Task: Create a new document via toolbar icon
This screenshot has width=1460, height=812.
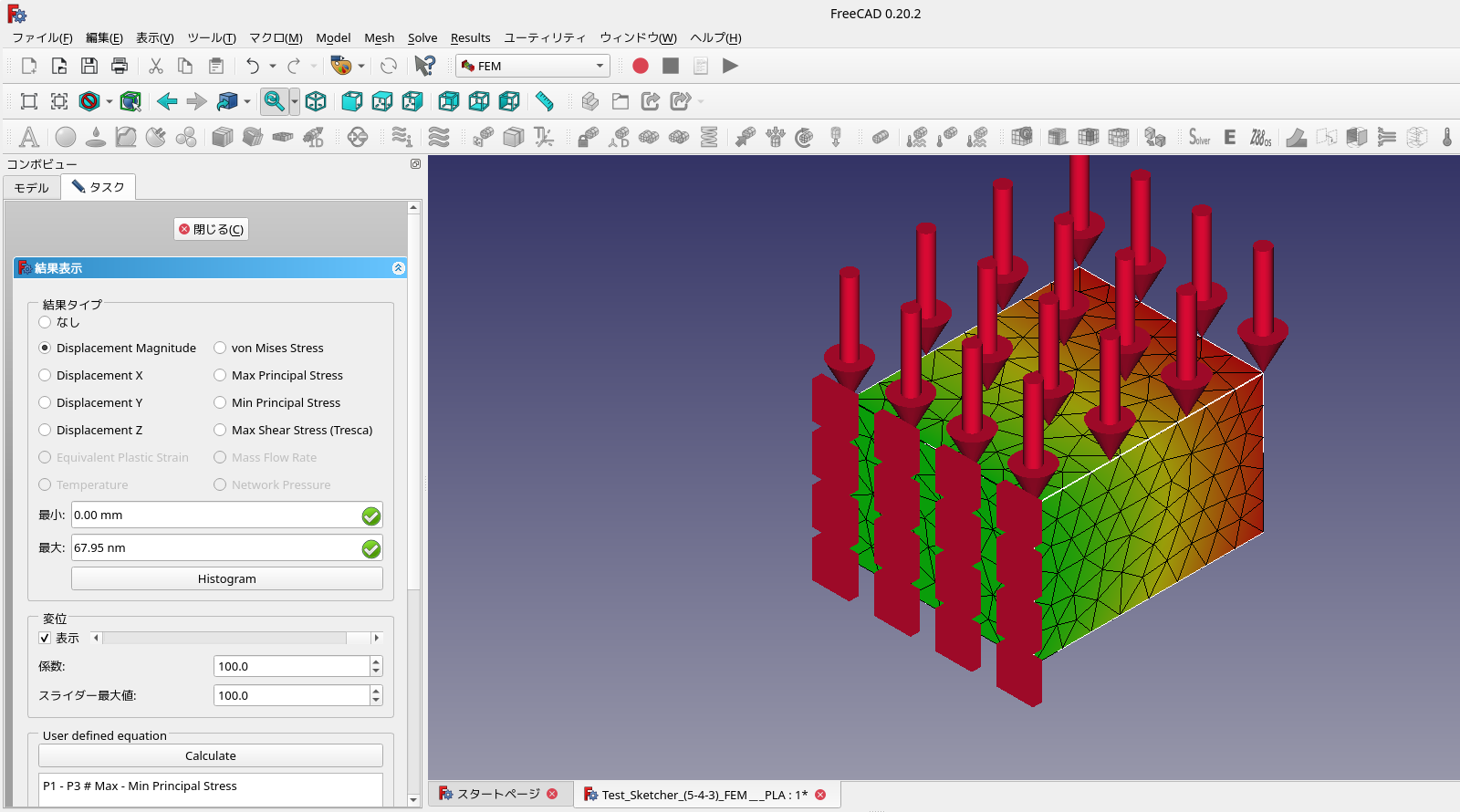Action: (29, 66)
